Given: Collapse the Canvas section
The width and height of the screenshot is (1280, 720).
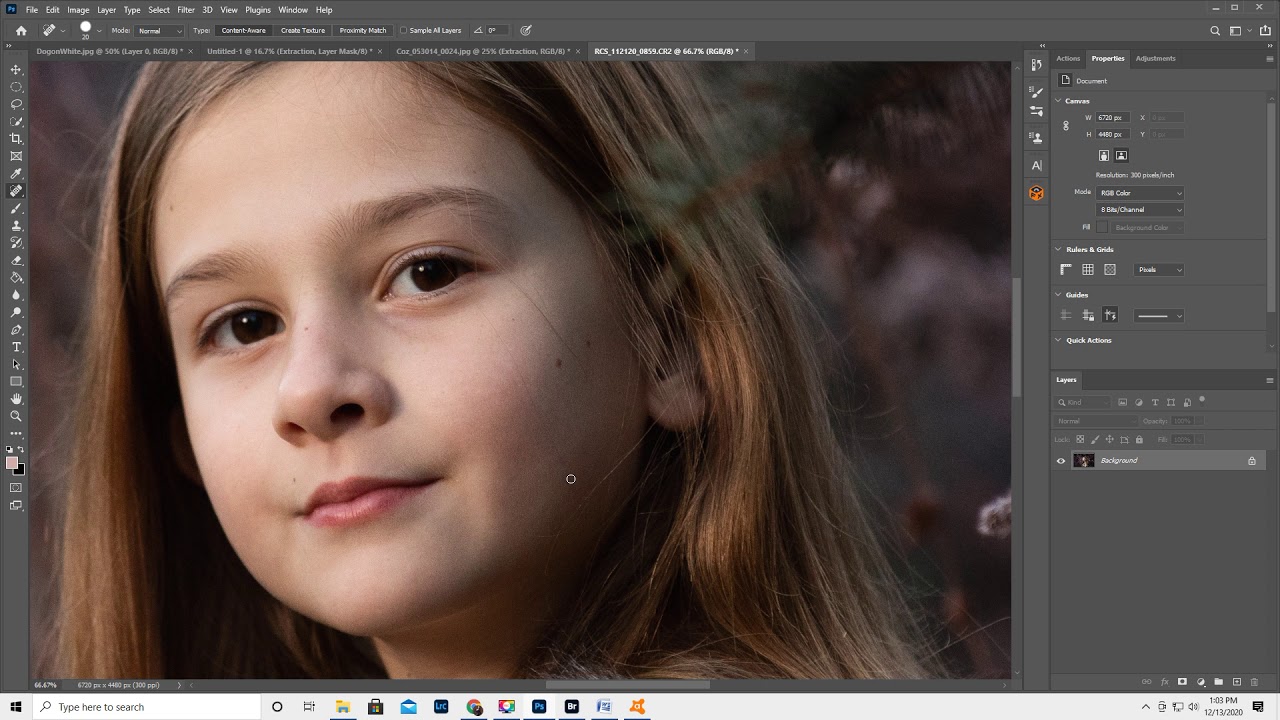Looking at the screenshot, I should (1058, 101).
